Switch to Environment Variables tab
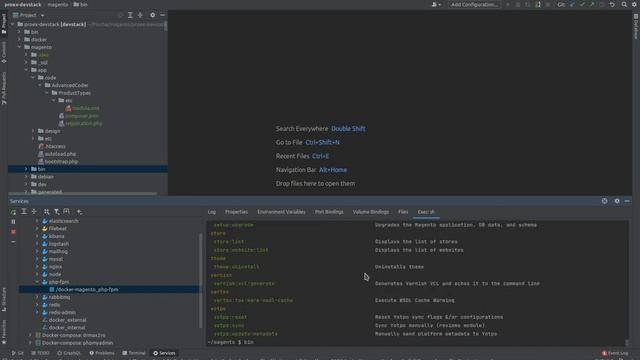The height and width of the screenshot is (360, 640). pos(281,212)
